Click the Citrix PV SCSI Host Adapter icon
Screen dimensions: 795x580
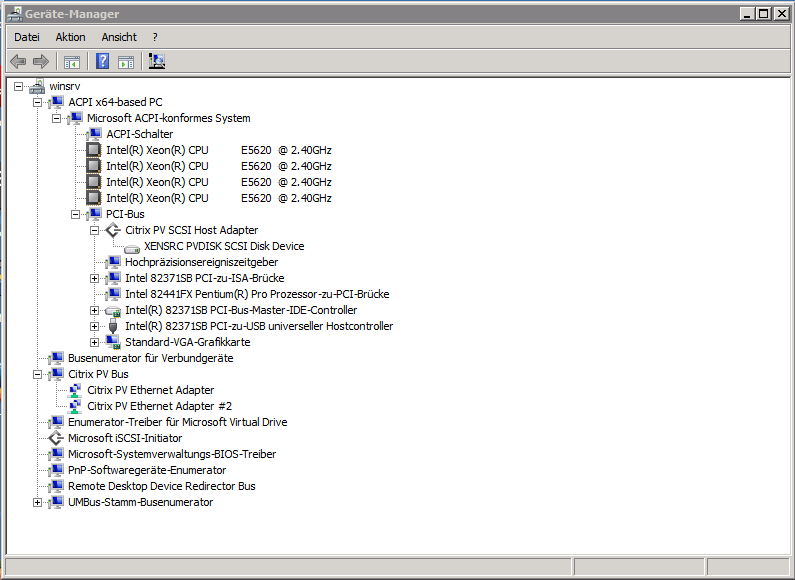tap(113, 230)
